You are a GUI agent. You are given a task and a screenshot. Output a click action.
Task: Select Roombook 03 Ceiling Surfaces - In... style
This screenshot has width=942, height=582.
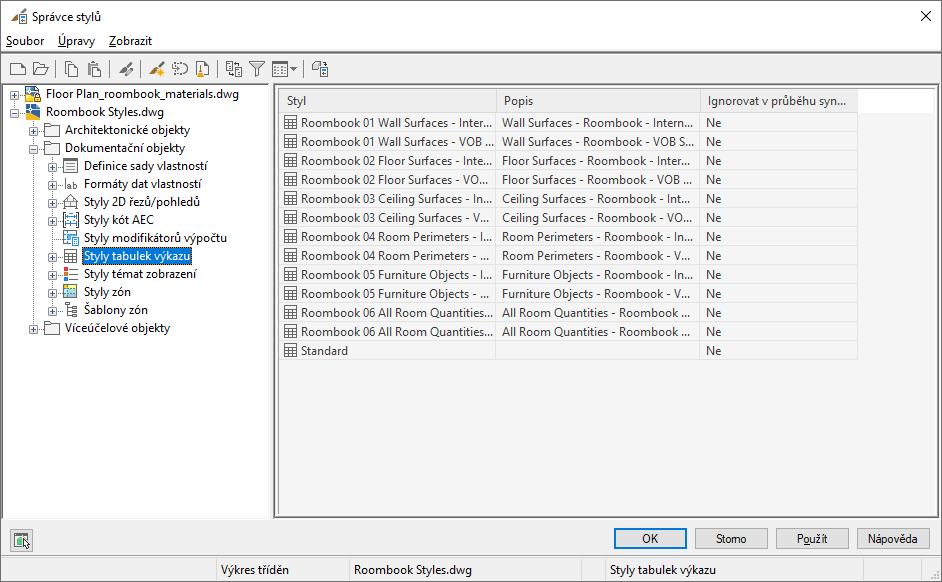click(x=397, y=199)
